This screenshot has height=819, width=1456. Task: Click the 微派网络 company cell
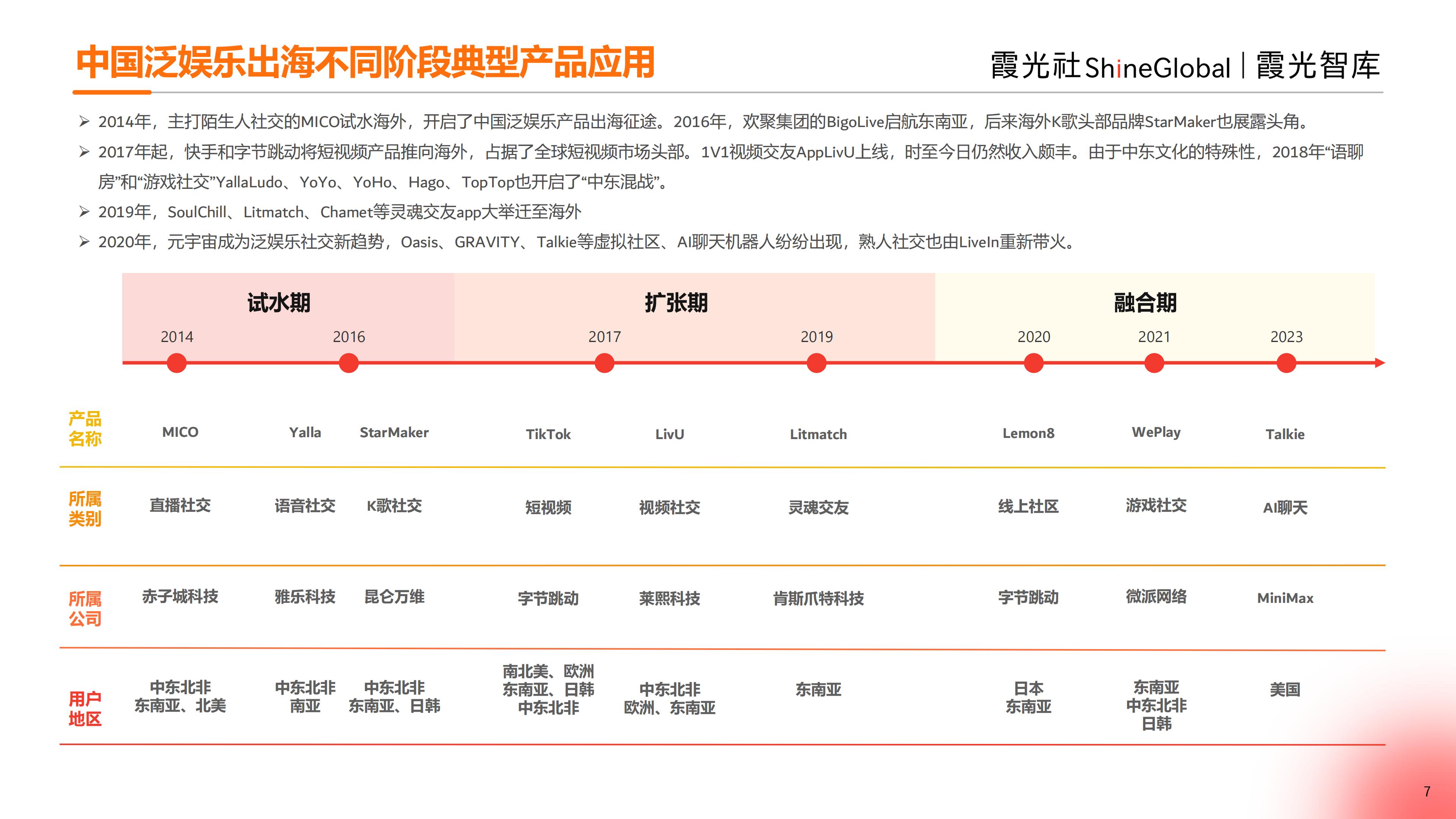[x=1156, y=596]
